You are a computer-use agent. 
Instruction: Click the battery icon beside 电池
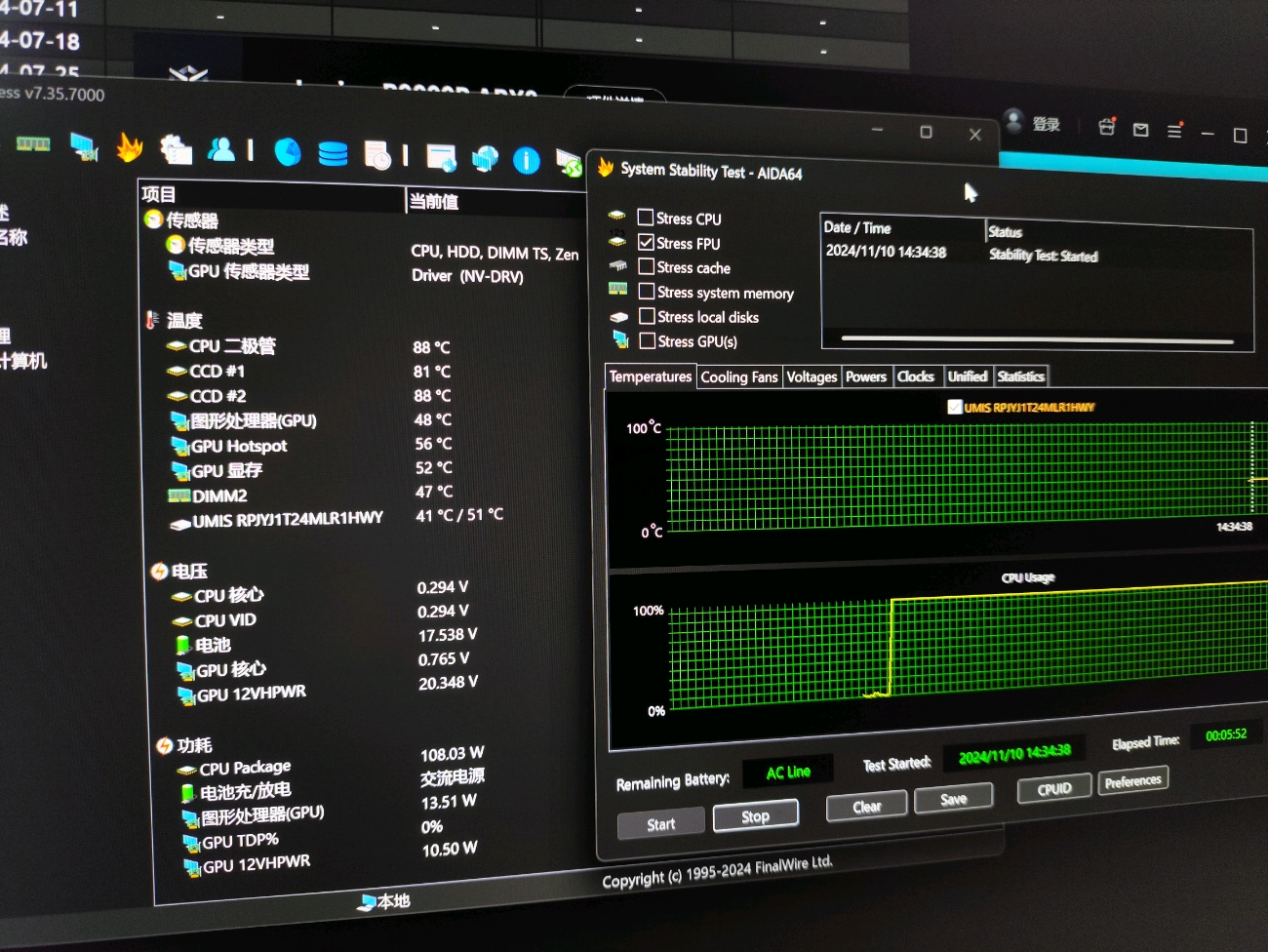[182, 646]
